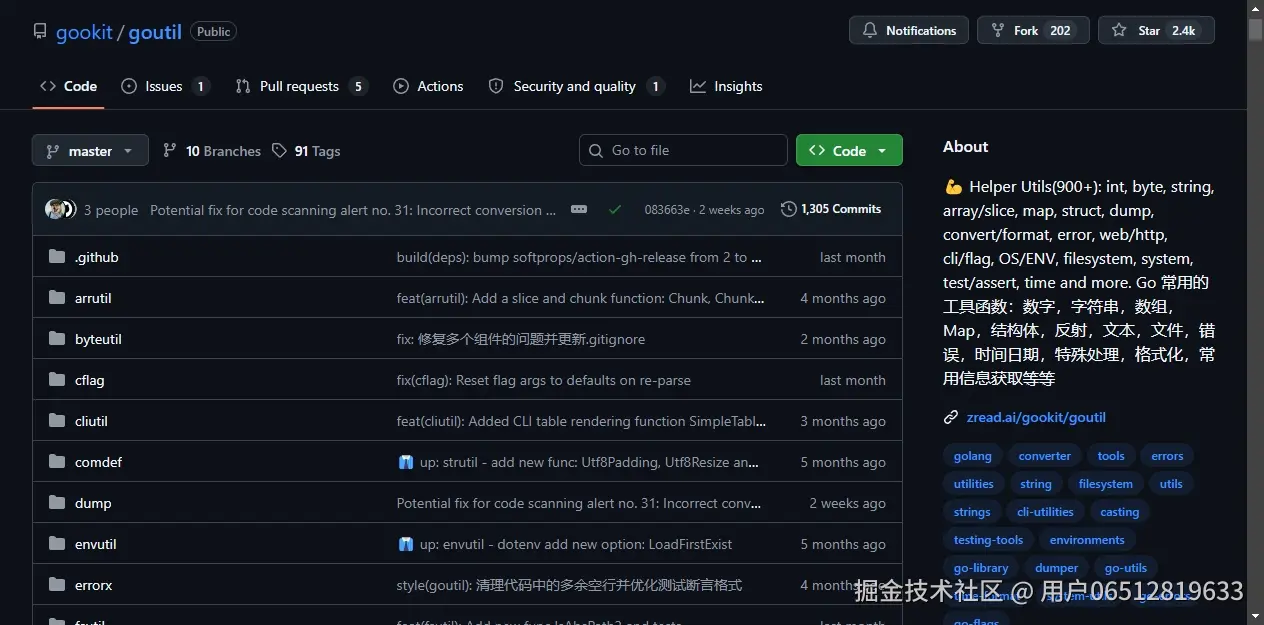
Task: Open the 3 people contributors text
Action: (111, 210)
